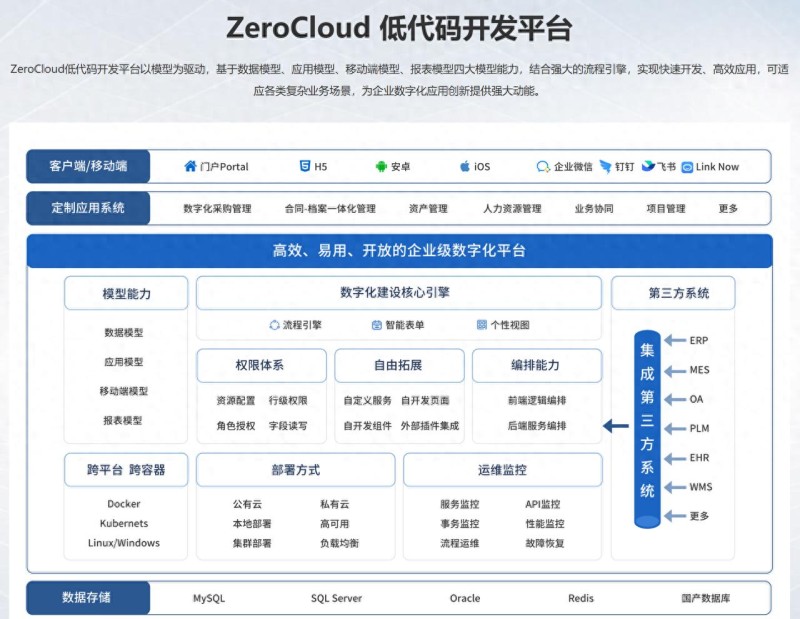Click the 个性视图 grid icon

[482, 325]
